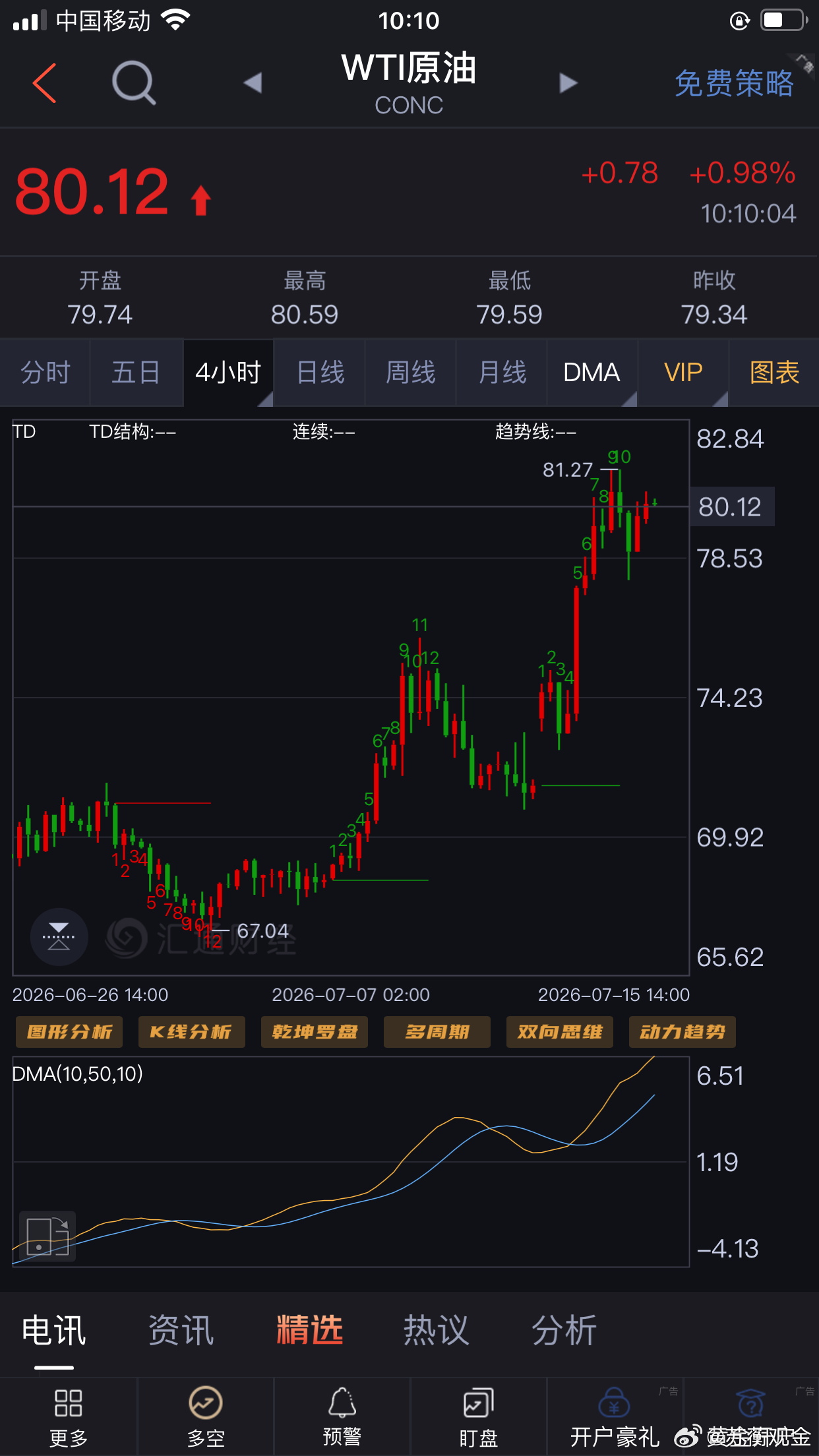
Task: Open 免费策略 link
Action: coord(733,84)
